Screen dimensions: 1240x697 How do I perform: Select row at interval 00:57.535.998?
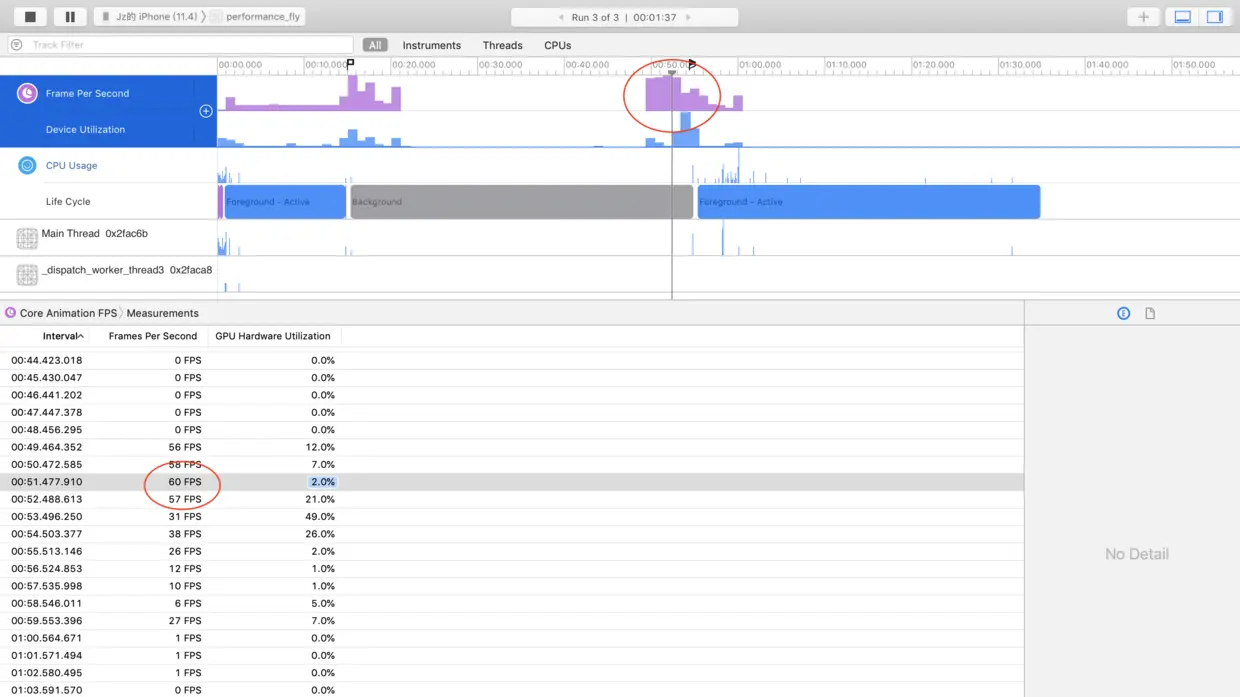pyautogui.click(x=511, y=586)
